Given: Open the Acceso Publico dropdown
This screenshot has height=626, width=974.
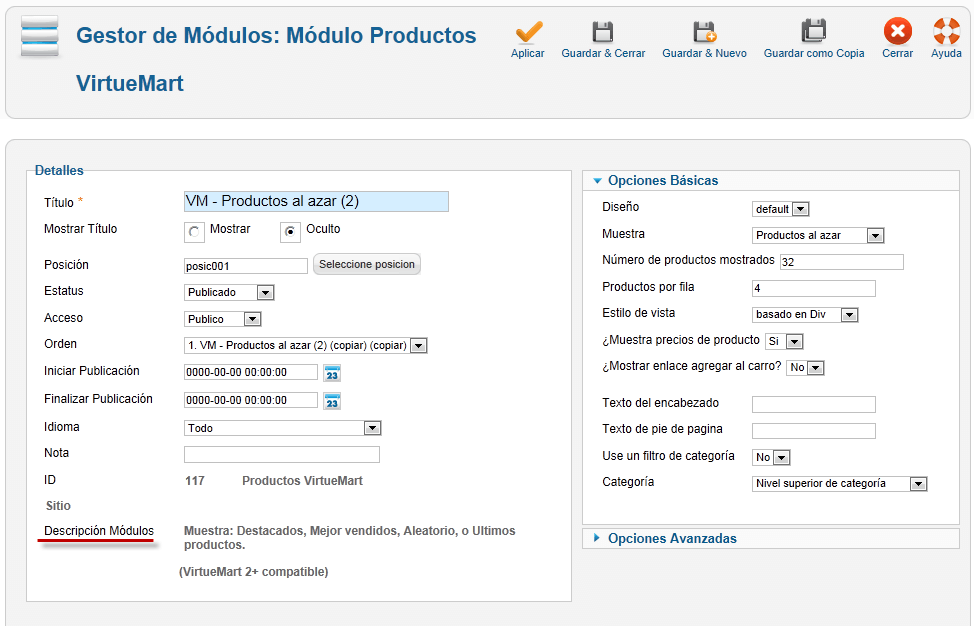Looking at the screenshot, I should click(222, 319).
